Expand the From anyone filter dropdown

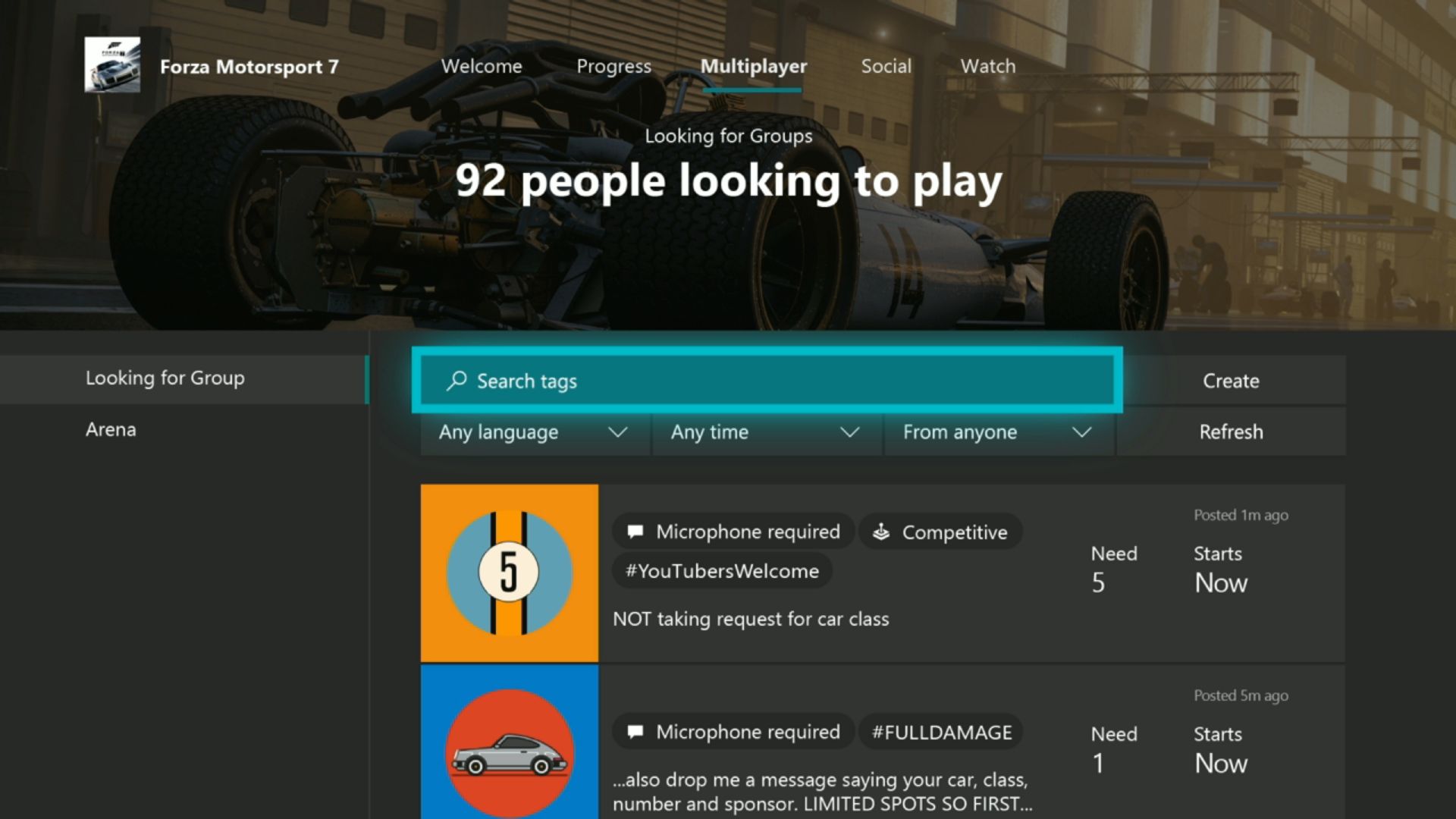[998, 432]
